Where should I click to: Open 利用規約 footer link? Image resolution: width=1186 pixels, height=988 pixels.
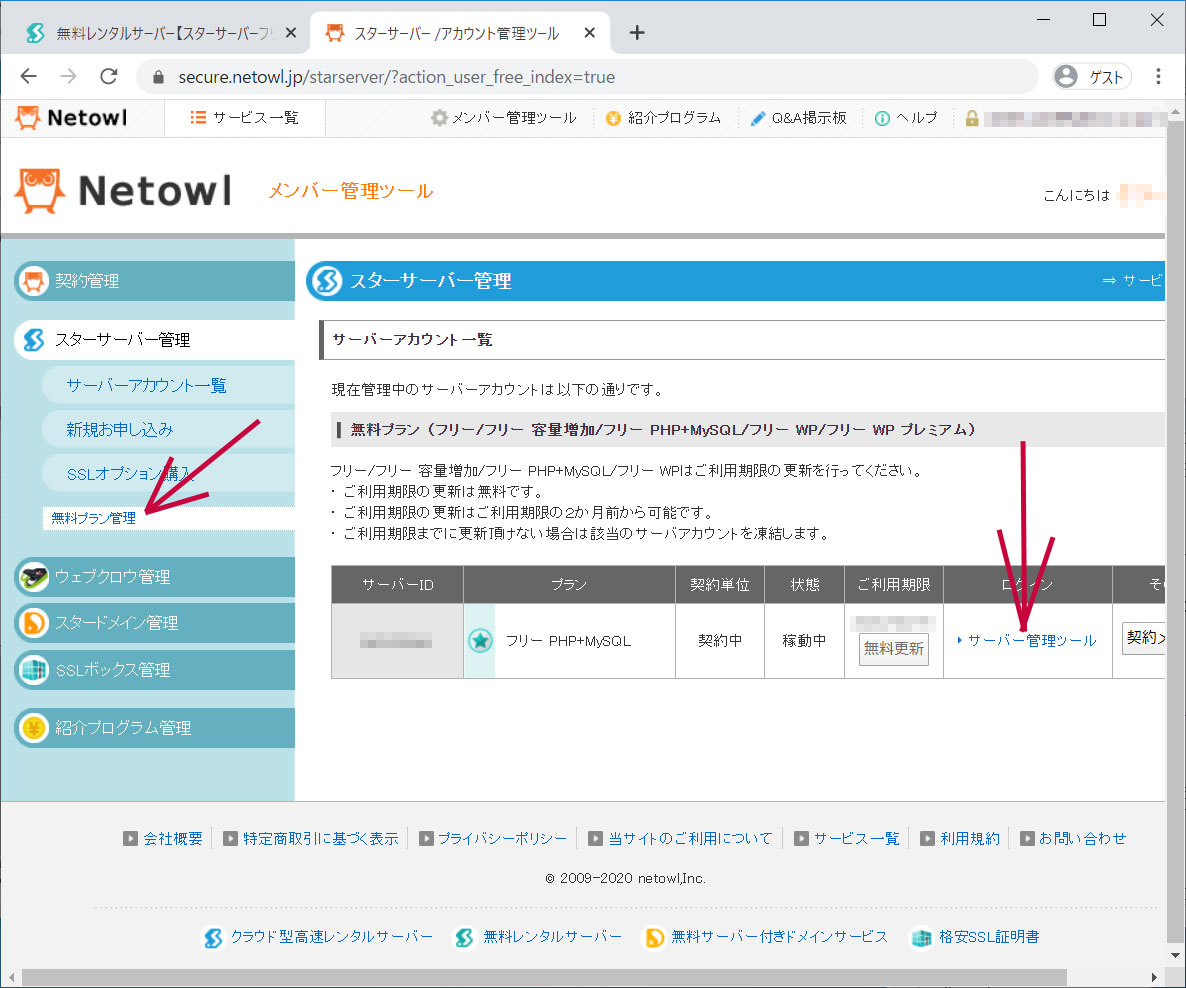click(970, 838)
